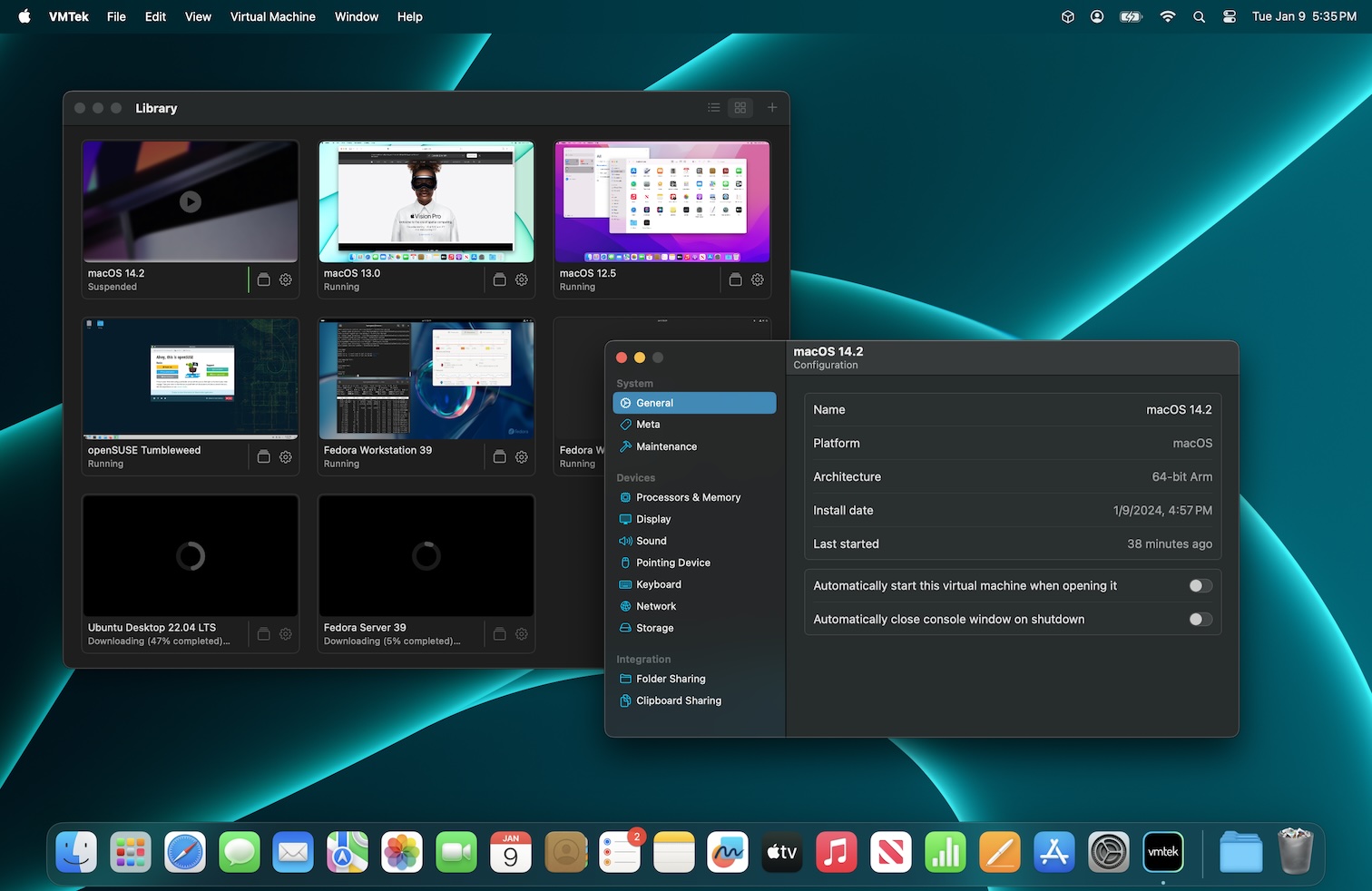Open the Help menu
The width and height of the screenshot is (1372, 891).
coord(410,16)
